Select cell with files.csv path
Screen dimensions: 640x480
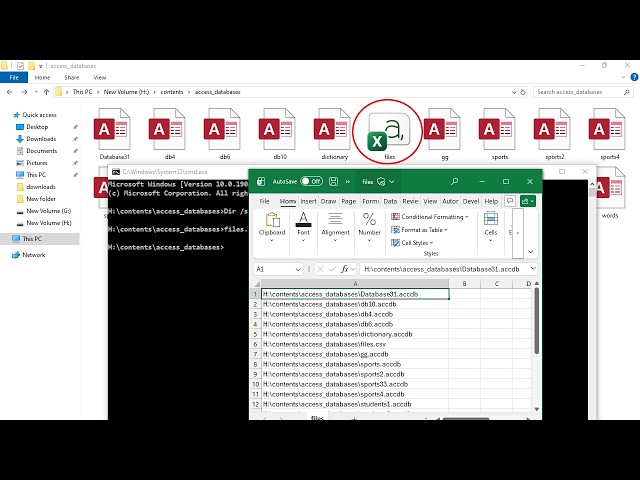coord(355,344)
